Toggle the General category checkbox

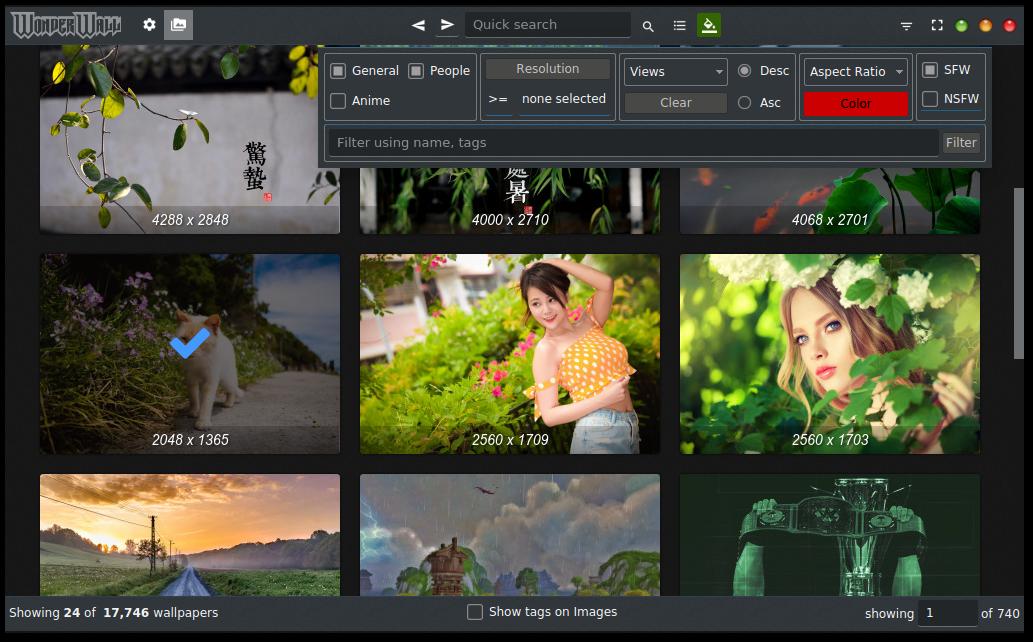pyautogui.click(x=338, y=71)
